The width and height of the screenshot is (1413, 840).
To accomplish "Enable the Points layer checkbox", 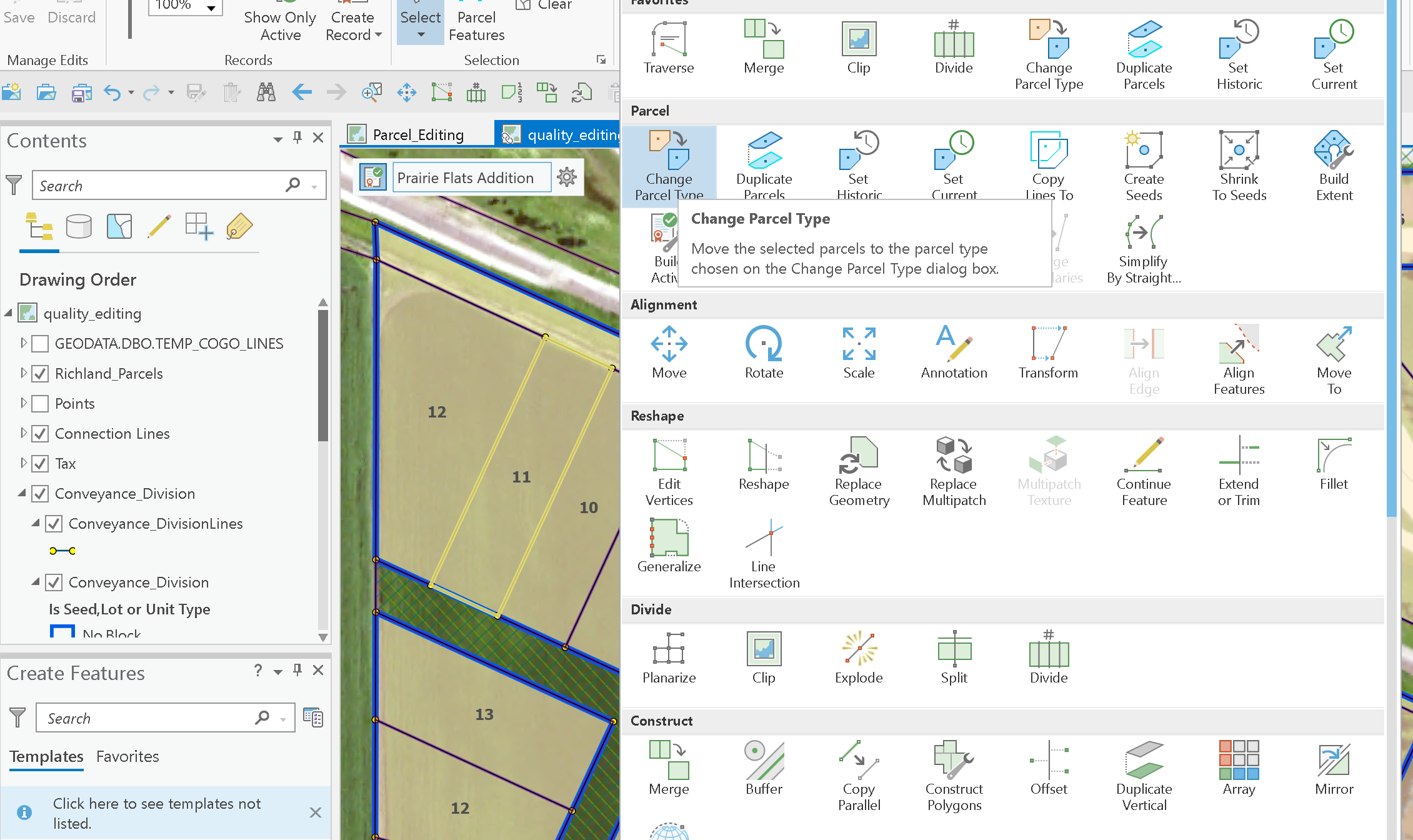I will 39,403.
